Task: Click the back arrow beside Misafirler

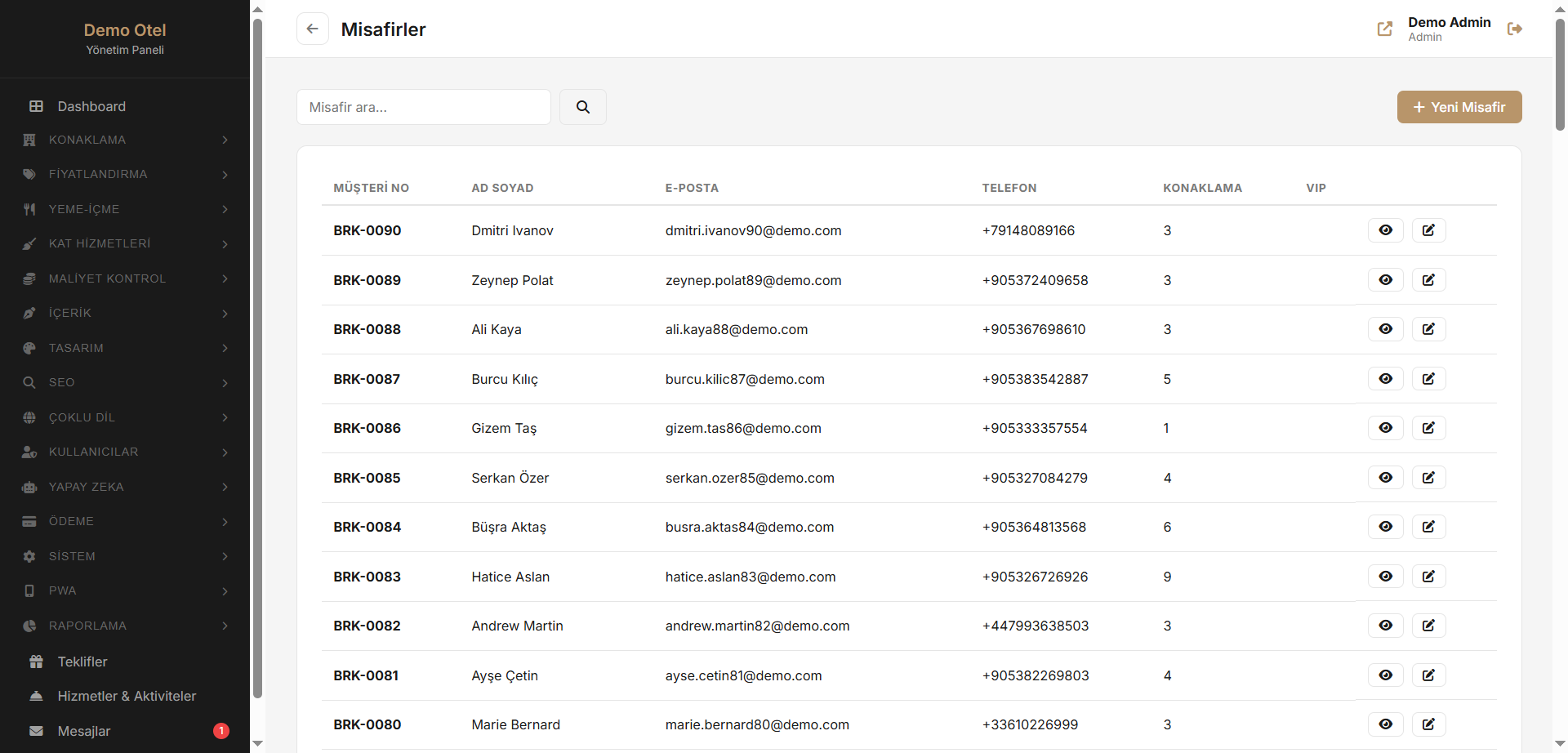Action: click(x=312, y=29)
